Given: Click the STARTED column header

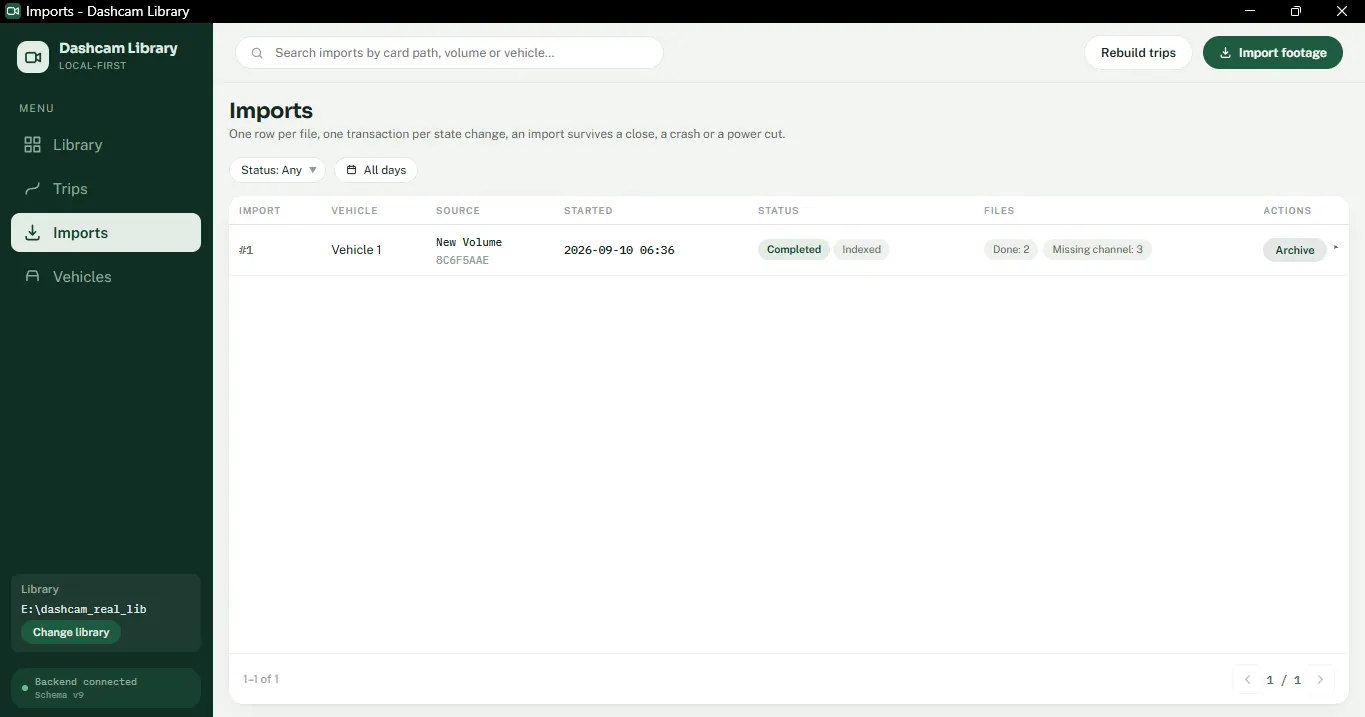Looking at the screenshot, I should click(588, 211).
